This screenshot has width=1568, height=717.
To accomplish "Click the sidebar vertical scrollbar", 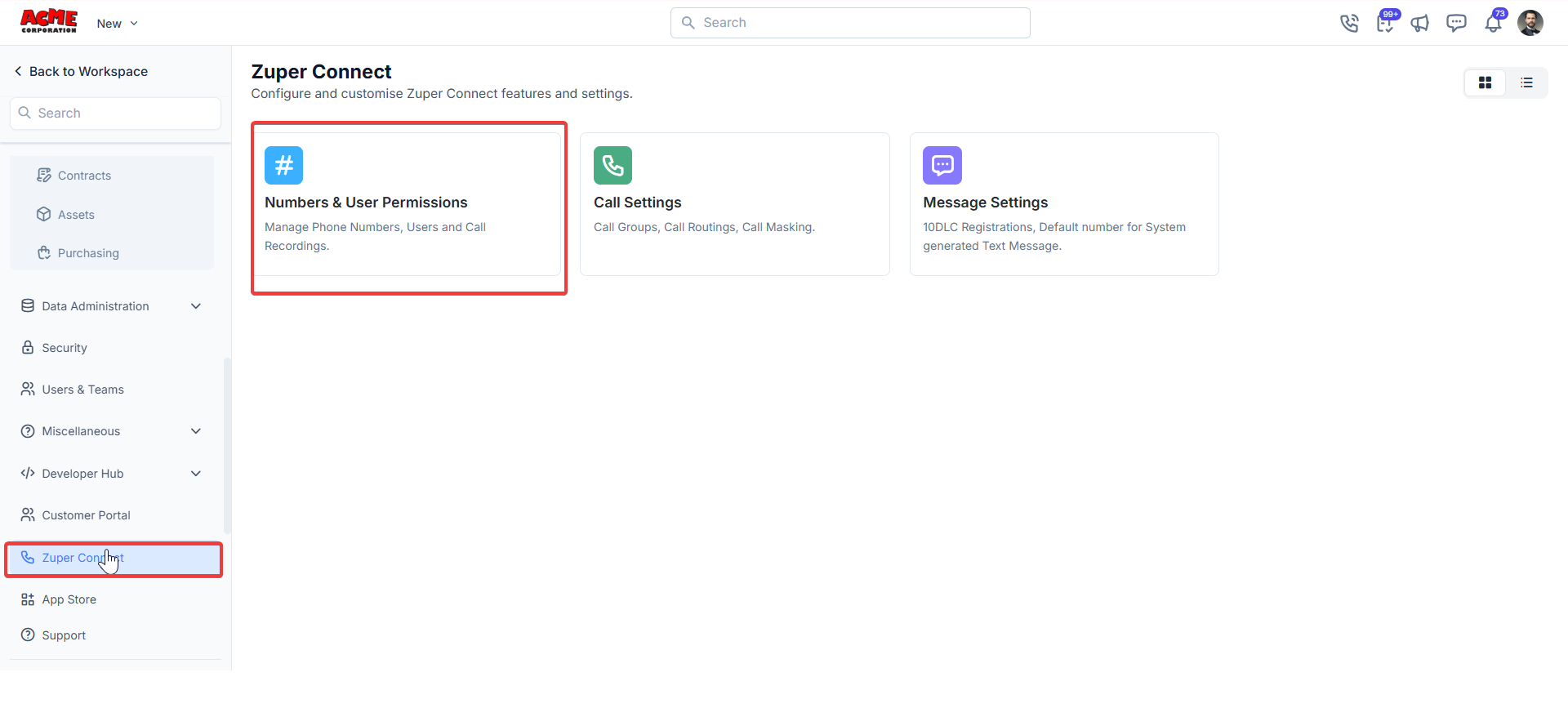I will (227, 445).
